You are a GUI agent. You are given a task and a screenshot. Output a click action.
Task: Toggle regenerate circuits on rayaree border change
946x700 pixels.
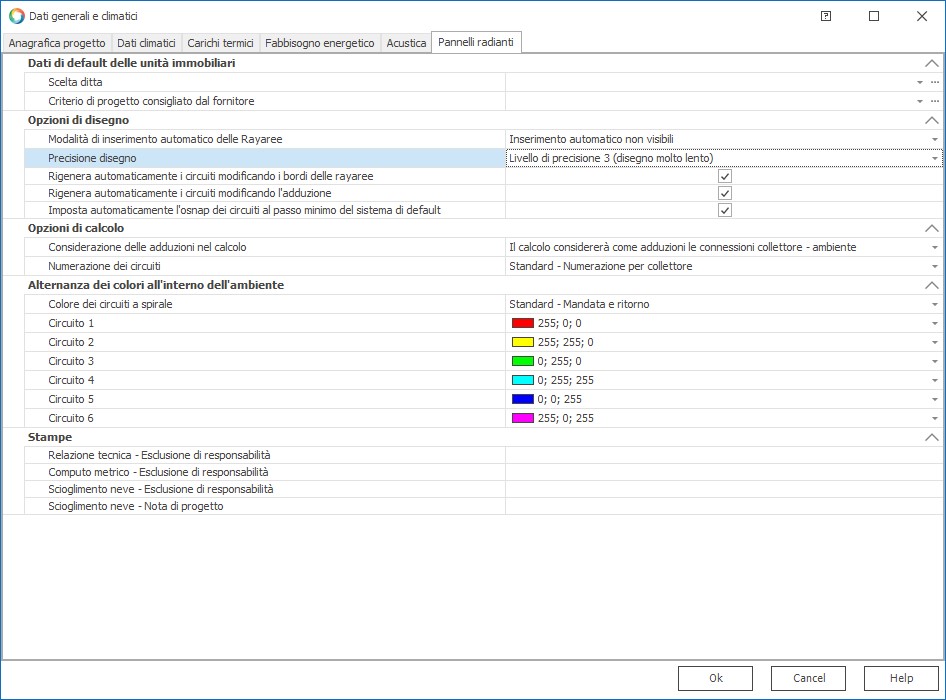(x=725, y=176)
